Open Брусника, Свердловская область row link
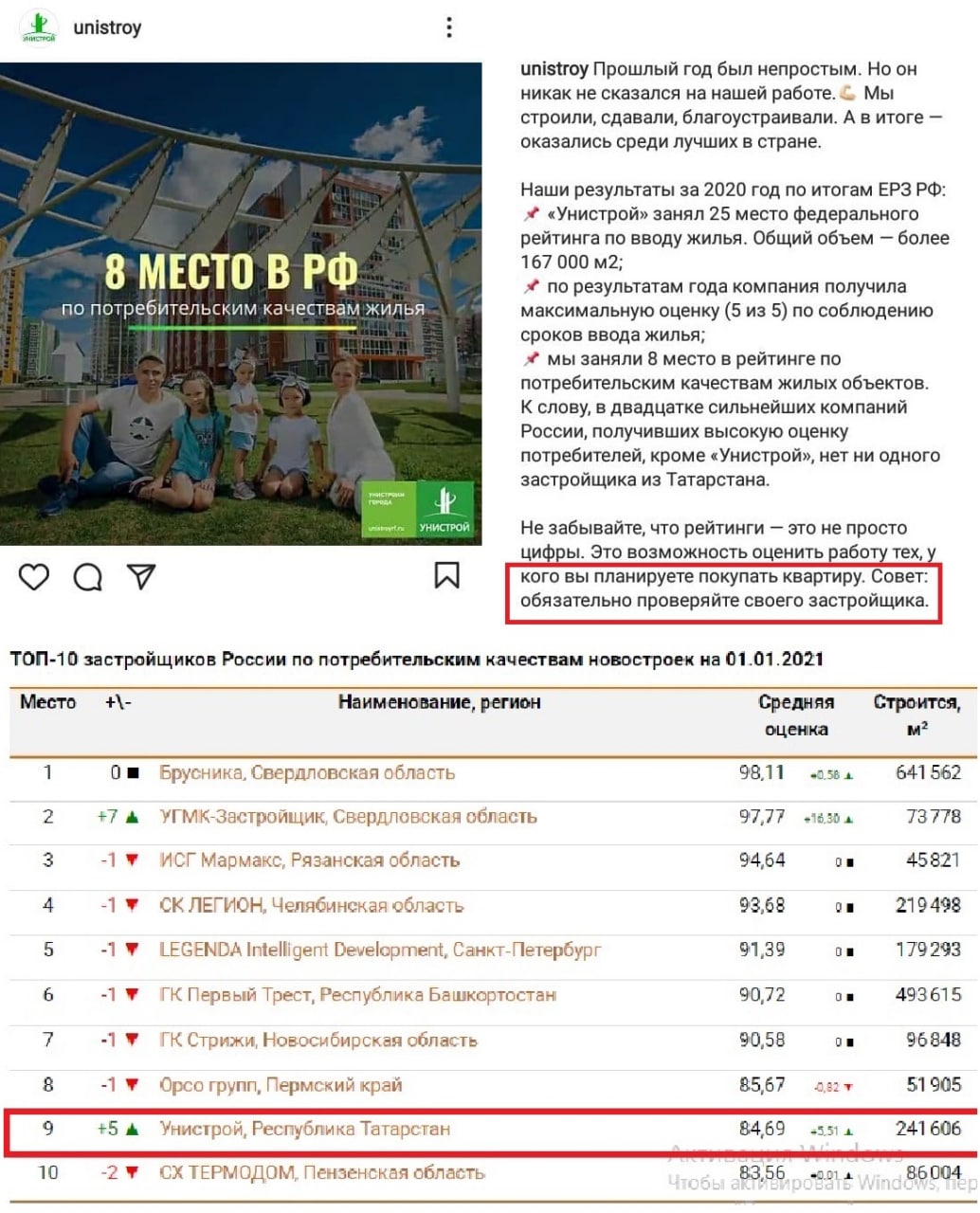This screenshot has width=980, height=1213. coord(307,772)
